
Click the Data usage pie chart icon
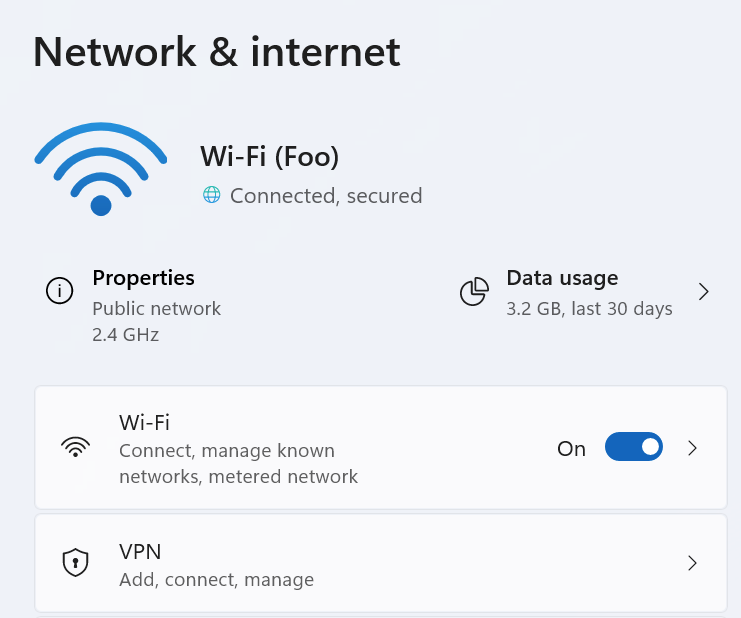click(x=474, y=292)
